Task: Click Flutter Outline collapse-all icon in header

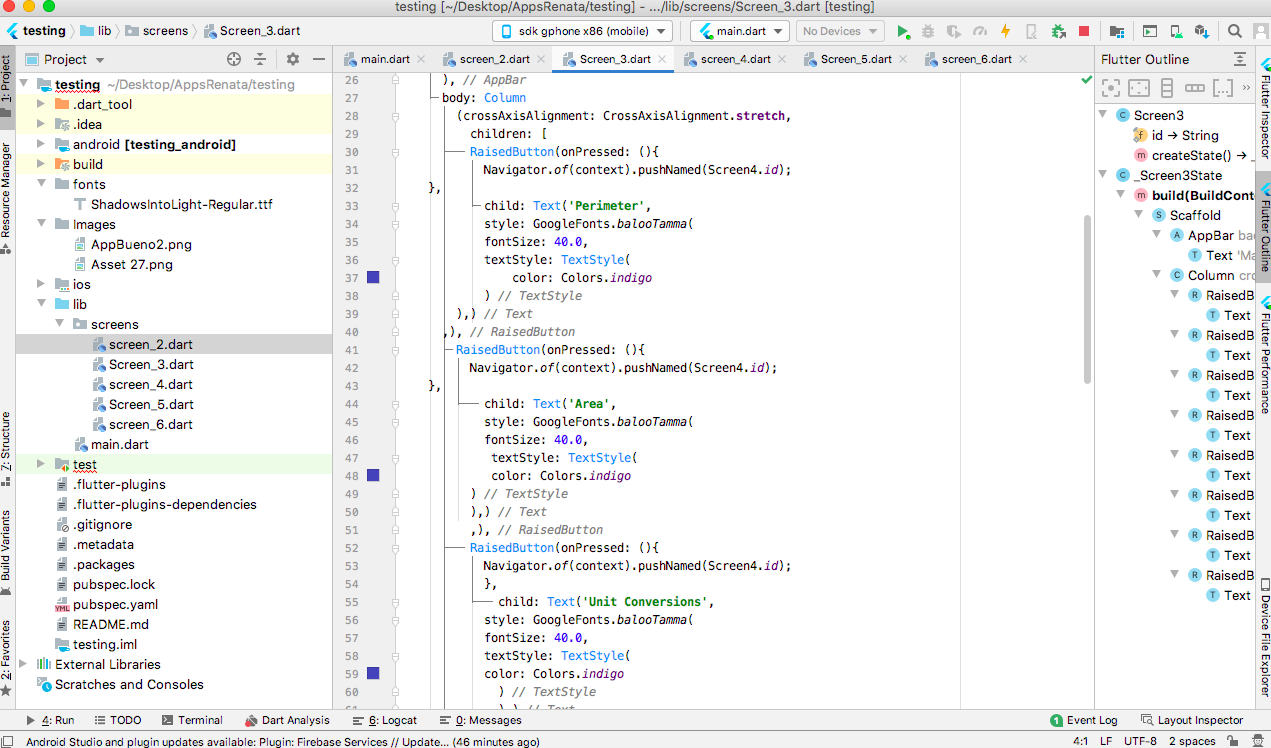Action: 1240,59
